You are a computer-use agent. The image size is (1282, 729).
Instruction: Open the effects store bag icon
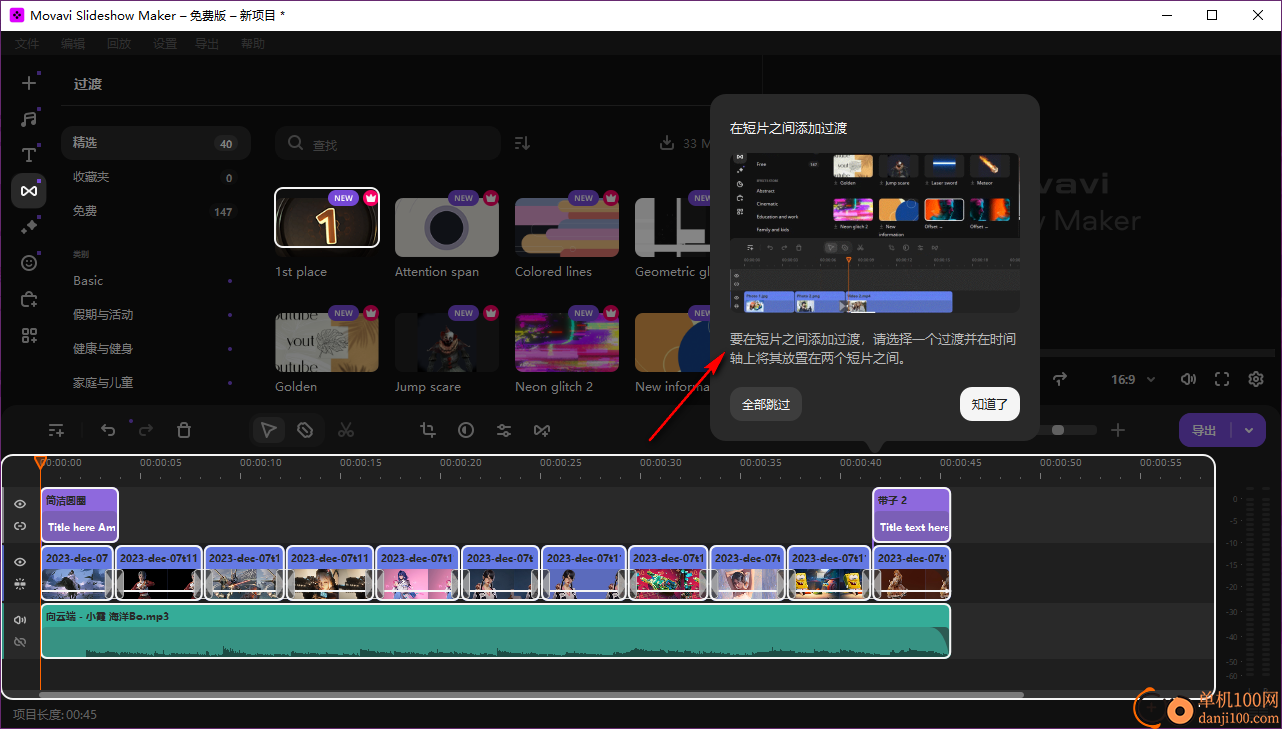click(x=29, y=299)
